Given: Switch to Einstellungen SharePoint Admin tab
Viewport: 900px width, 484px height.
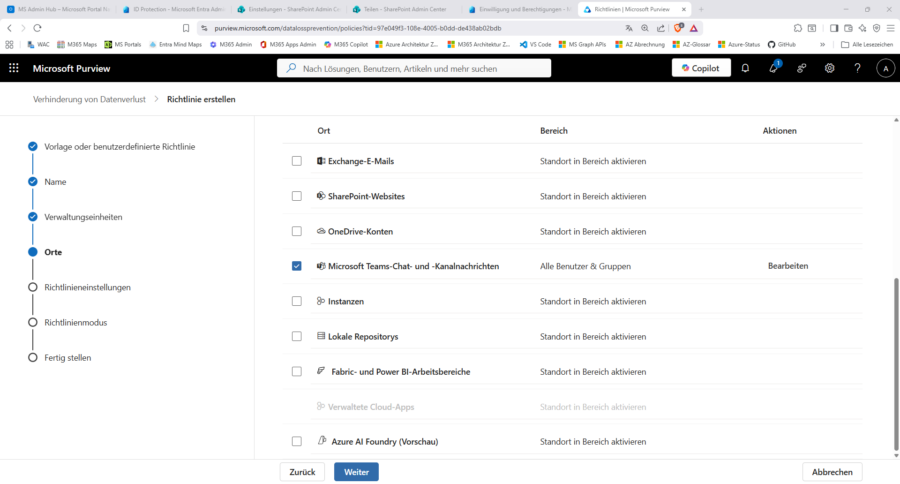Looking at the screenshot, I should coord(288,9).
